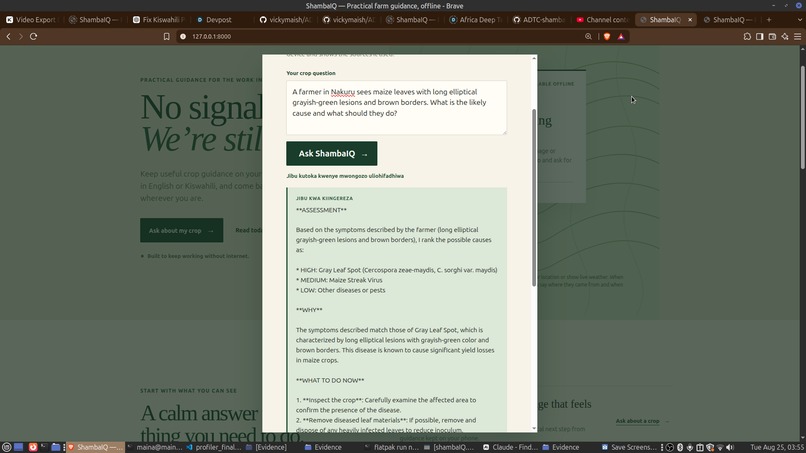Click the dimmed 'Ask about my crop' button
The height and width of the screenshot is (453, 806).
(x=181, y=230)
